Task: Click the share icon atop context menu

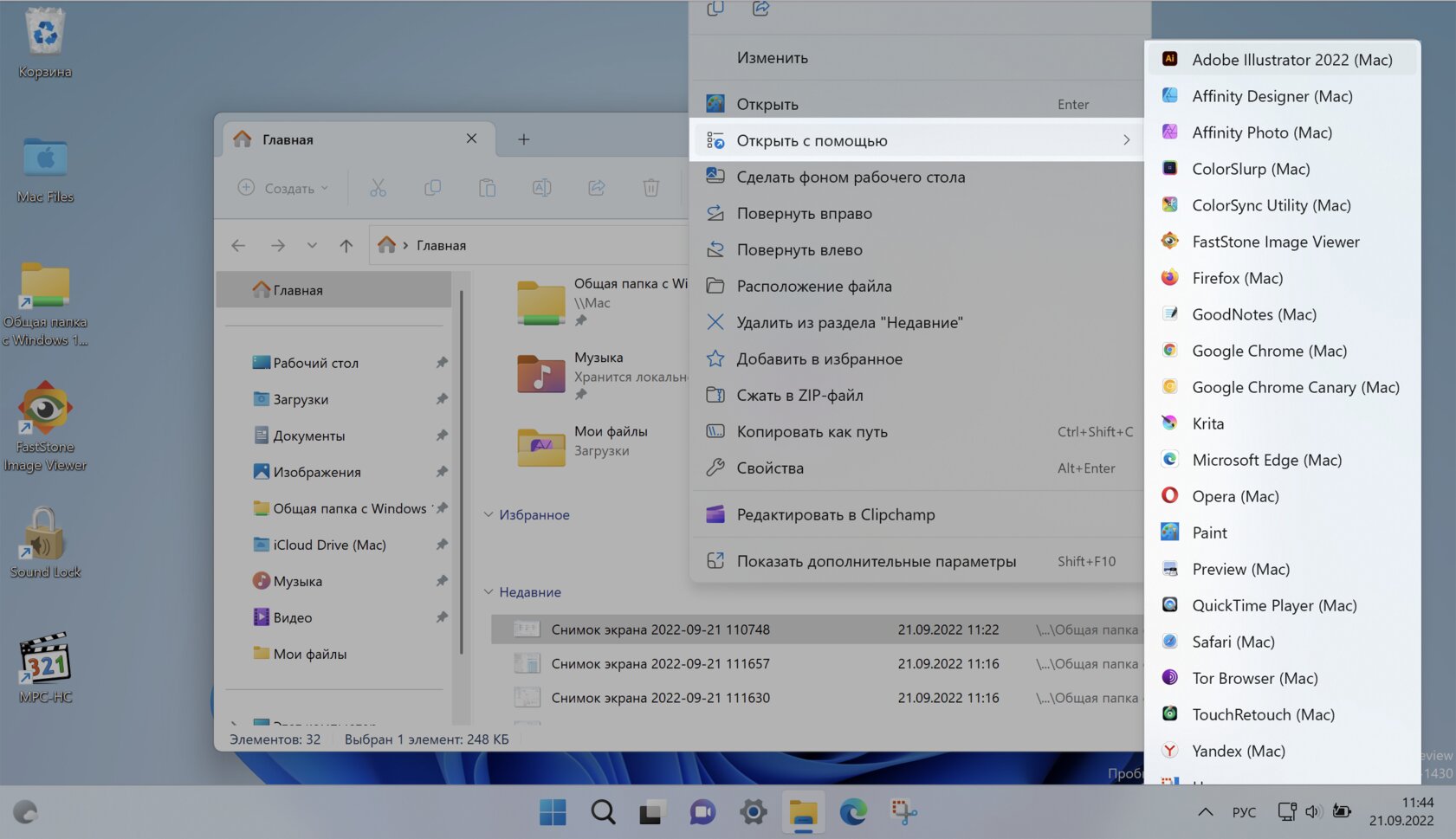Action: coord(760,9)
